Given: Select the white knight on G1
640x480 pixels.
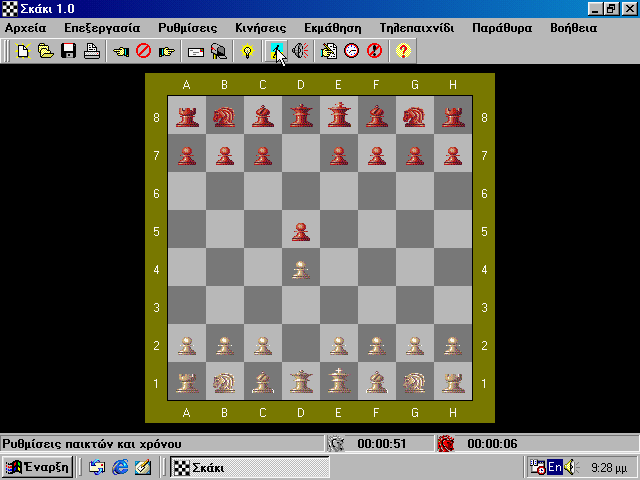Looking at the screenshot, I should pos(415,383).
